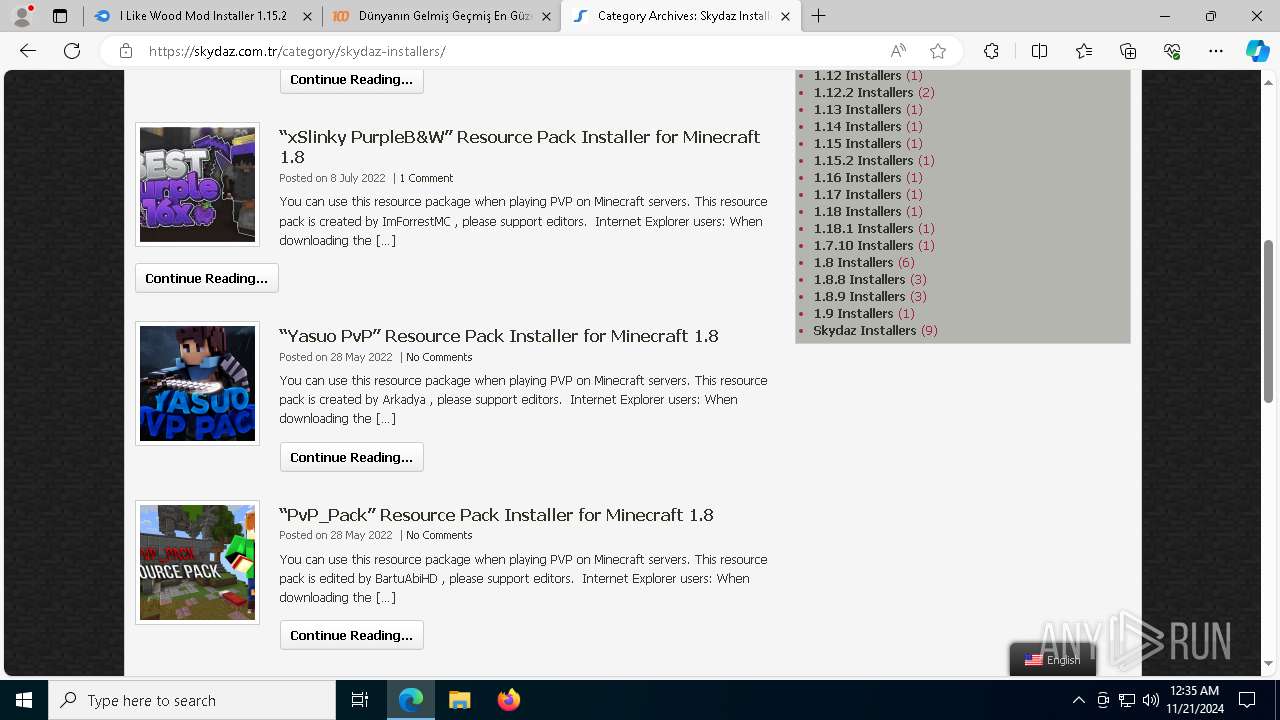Open the 1.16 Installers category

[857, 177]
